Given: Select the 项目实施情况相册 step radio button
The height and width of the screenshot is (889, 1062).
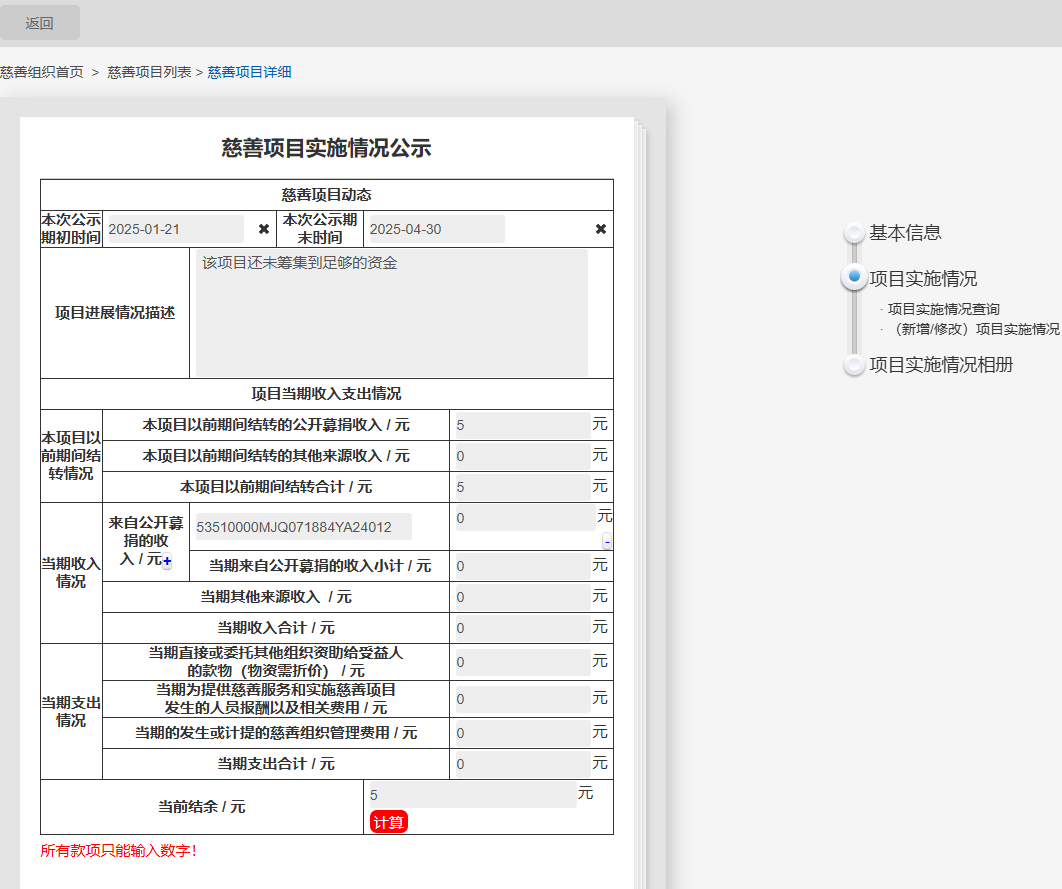Looking at the screenshot, I should (854, 365).
